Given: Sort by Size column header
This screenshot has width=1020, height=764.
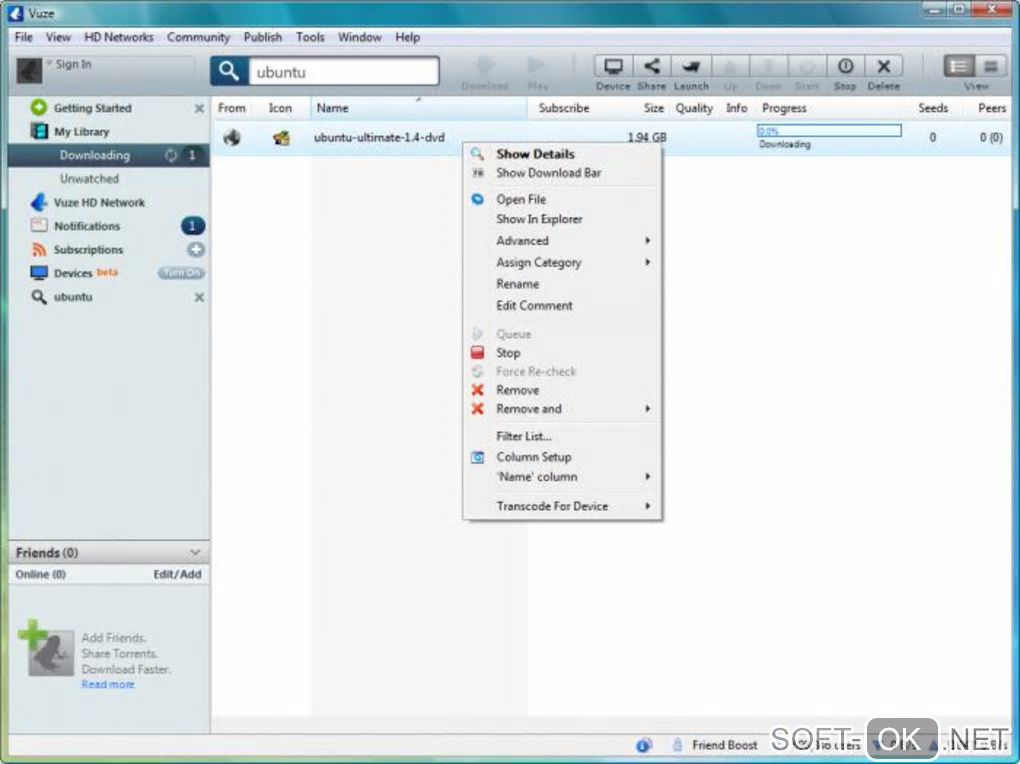Looking at the screenshot, I should pyautogui.click(x=654, y=108).
